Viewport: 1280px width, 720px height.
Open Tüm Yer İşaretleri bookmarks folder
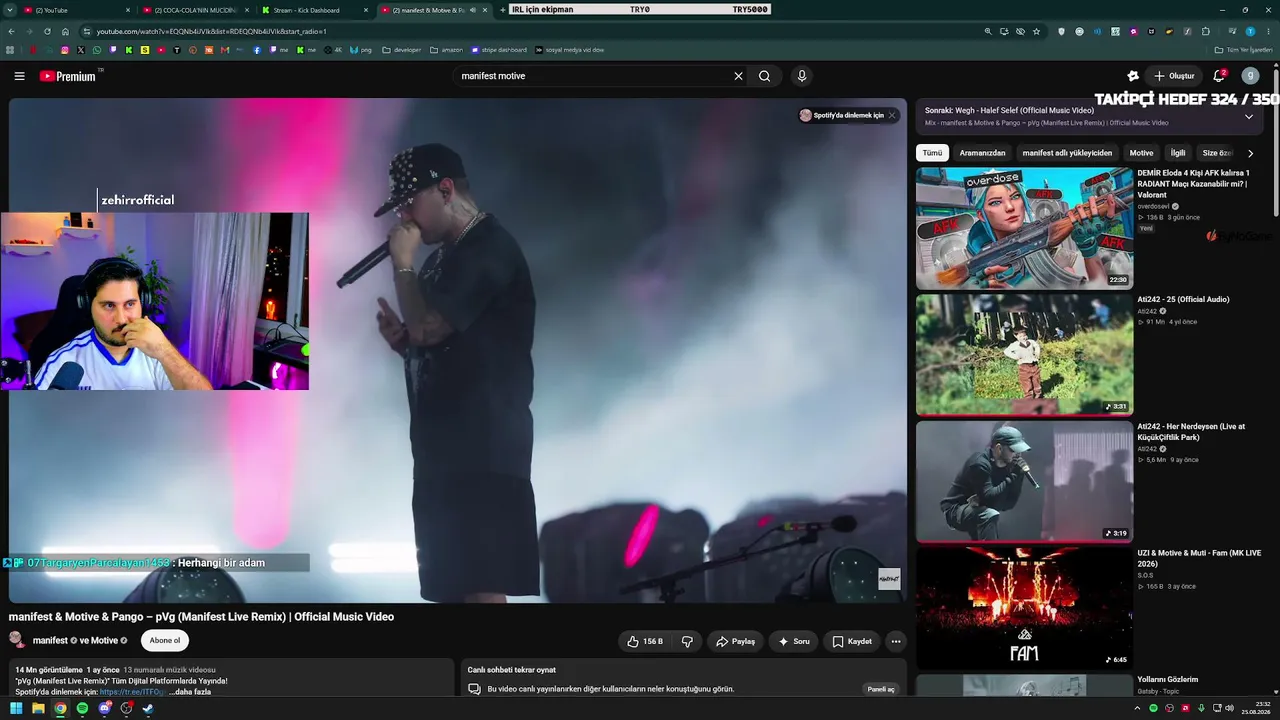pyautogui.click(x=1244, y=50)
